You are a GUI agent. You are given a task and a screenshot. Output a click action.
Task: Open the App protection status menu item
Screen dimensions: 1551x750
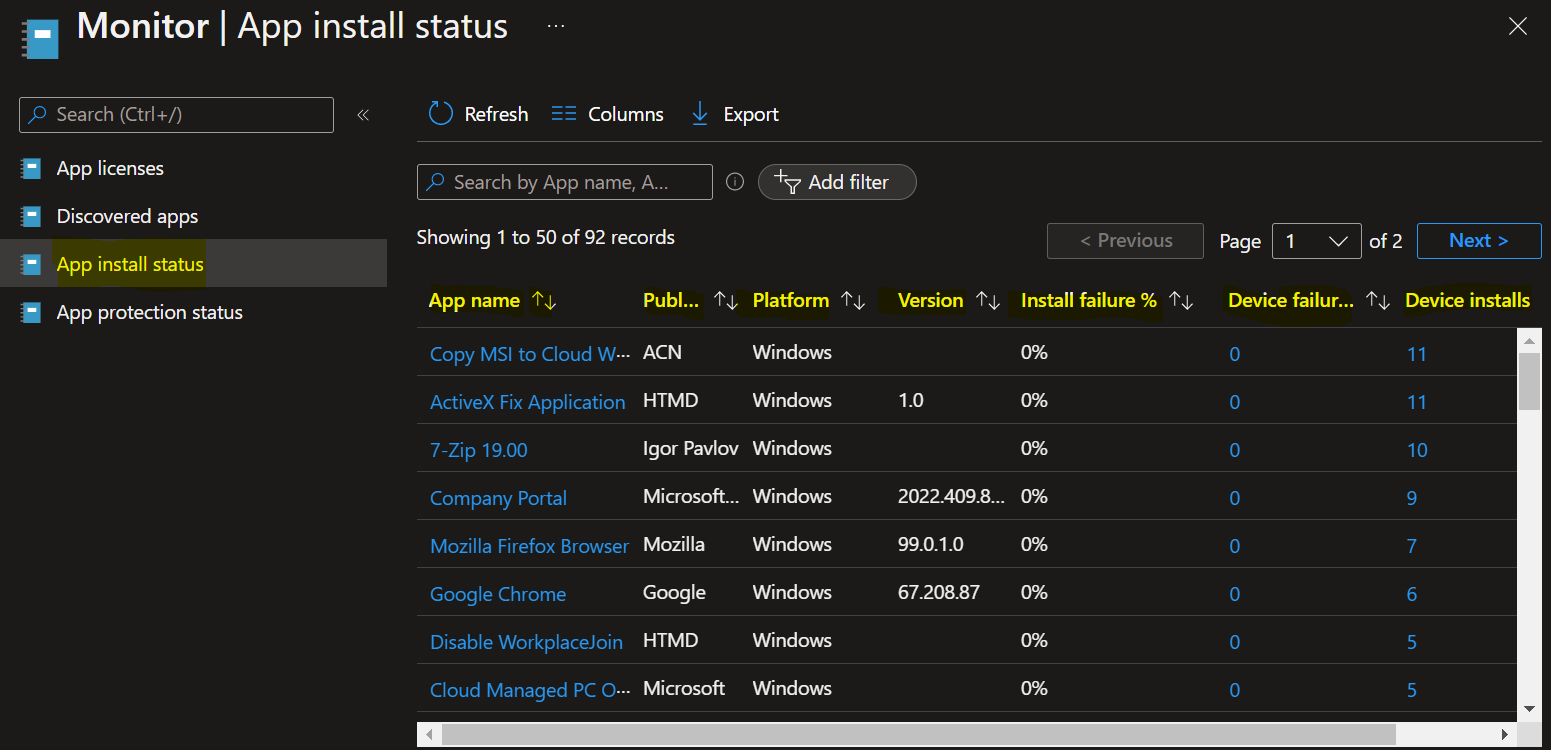coord(193,312)
